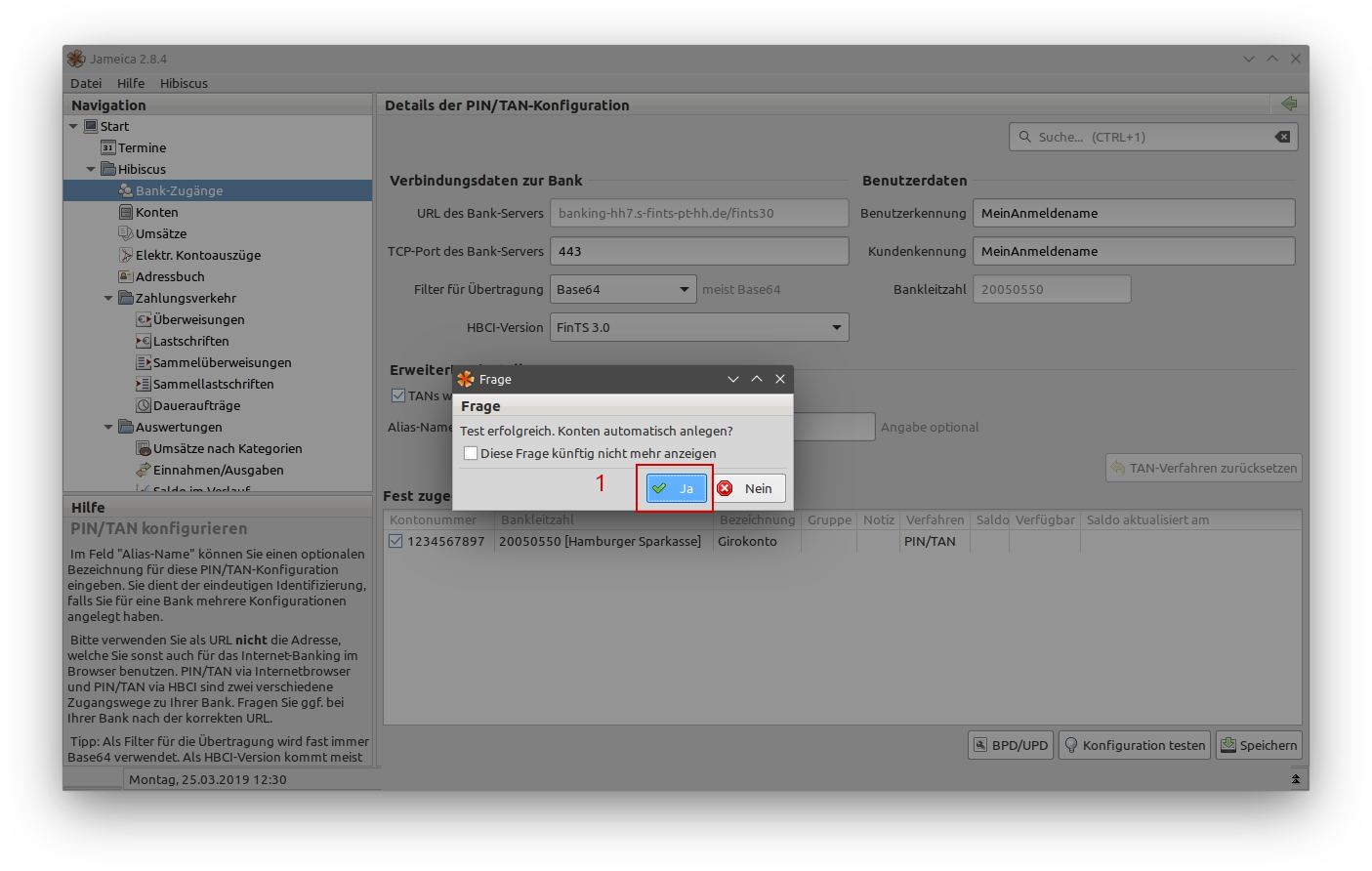
Task: Collapse the Start tree node
Action: [73, 126]
